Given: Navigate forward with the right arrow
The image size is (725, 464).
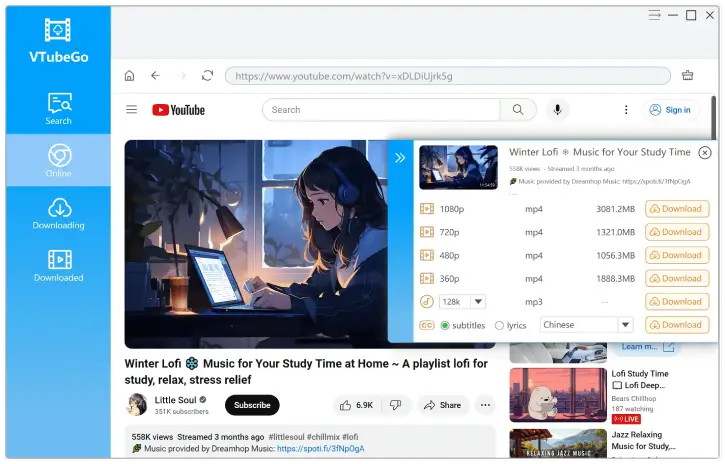Looking at the screenshot, I should tap(181, 76).
